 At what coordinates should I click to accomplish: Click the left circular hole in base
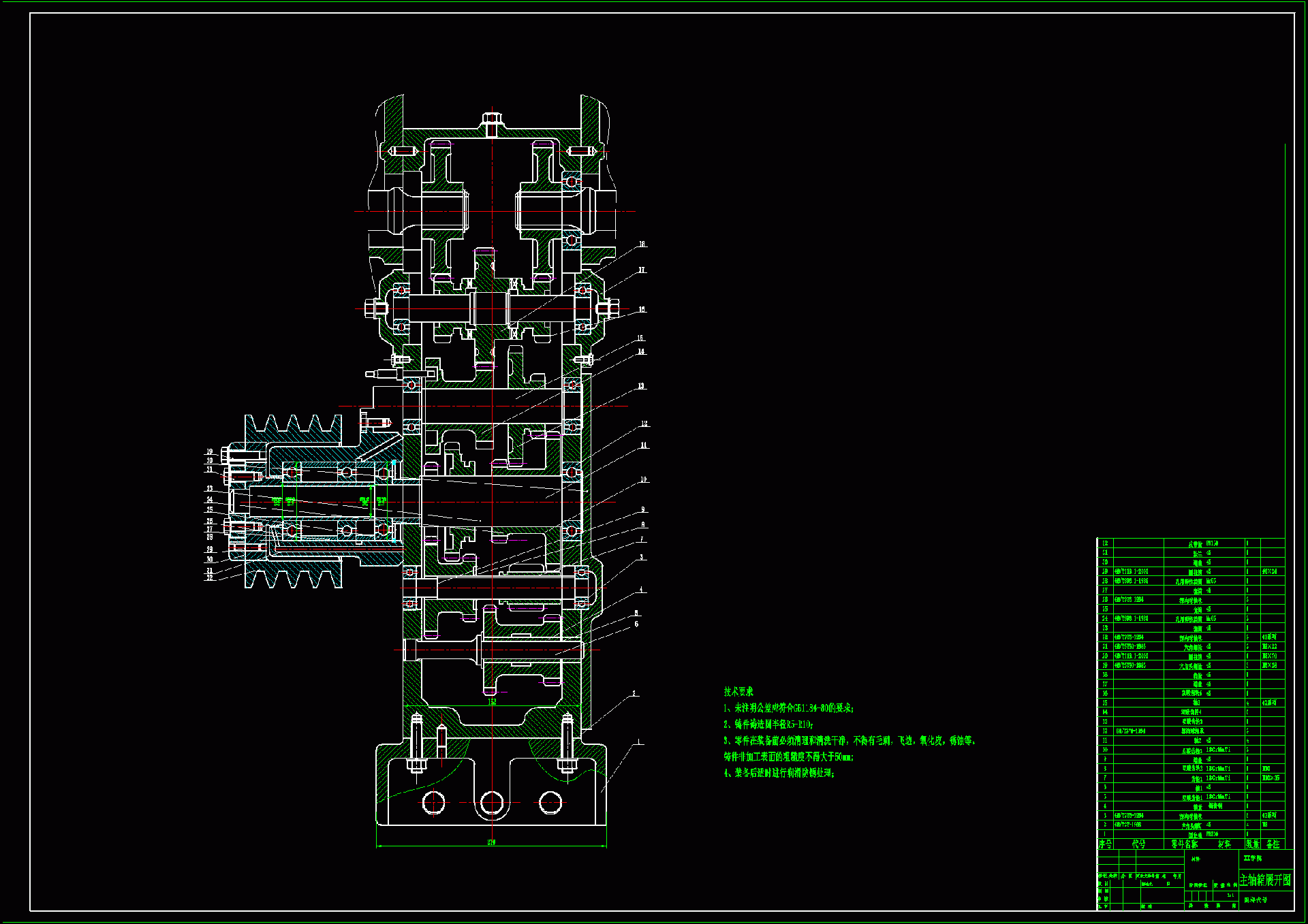tap(434, 803)
